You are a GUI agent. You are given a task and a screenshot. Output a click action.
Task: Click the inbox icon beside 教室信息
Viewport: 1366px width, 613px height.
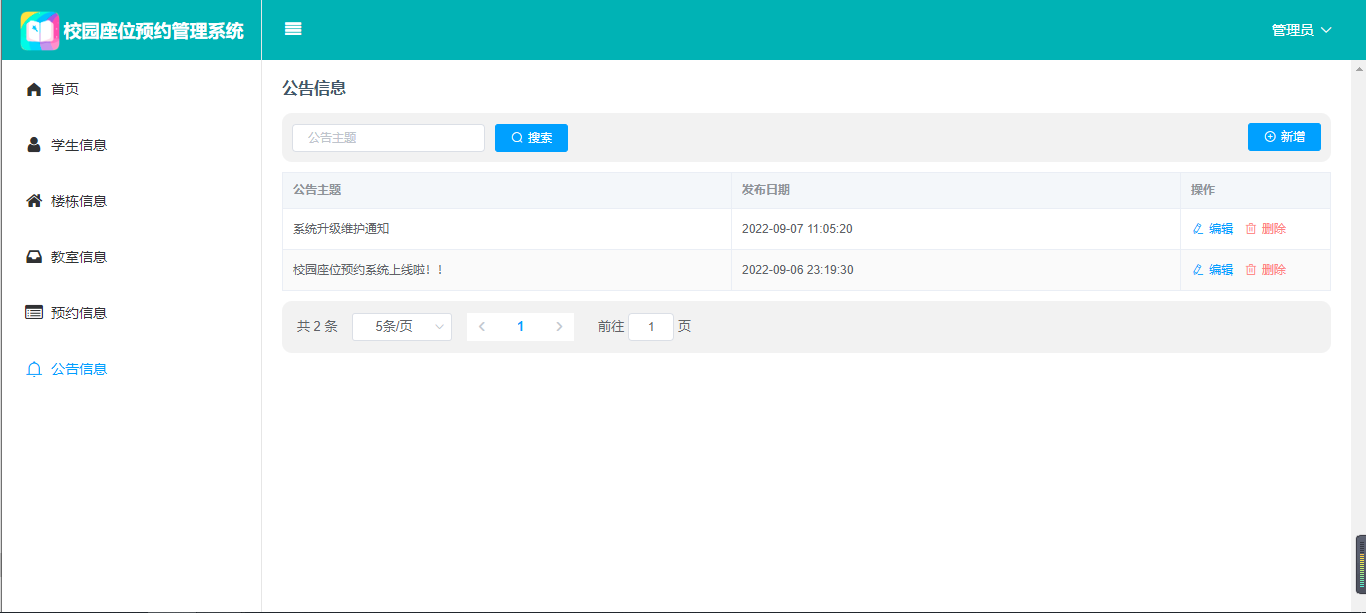click(x=34, y=257)
